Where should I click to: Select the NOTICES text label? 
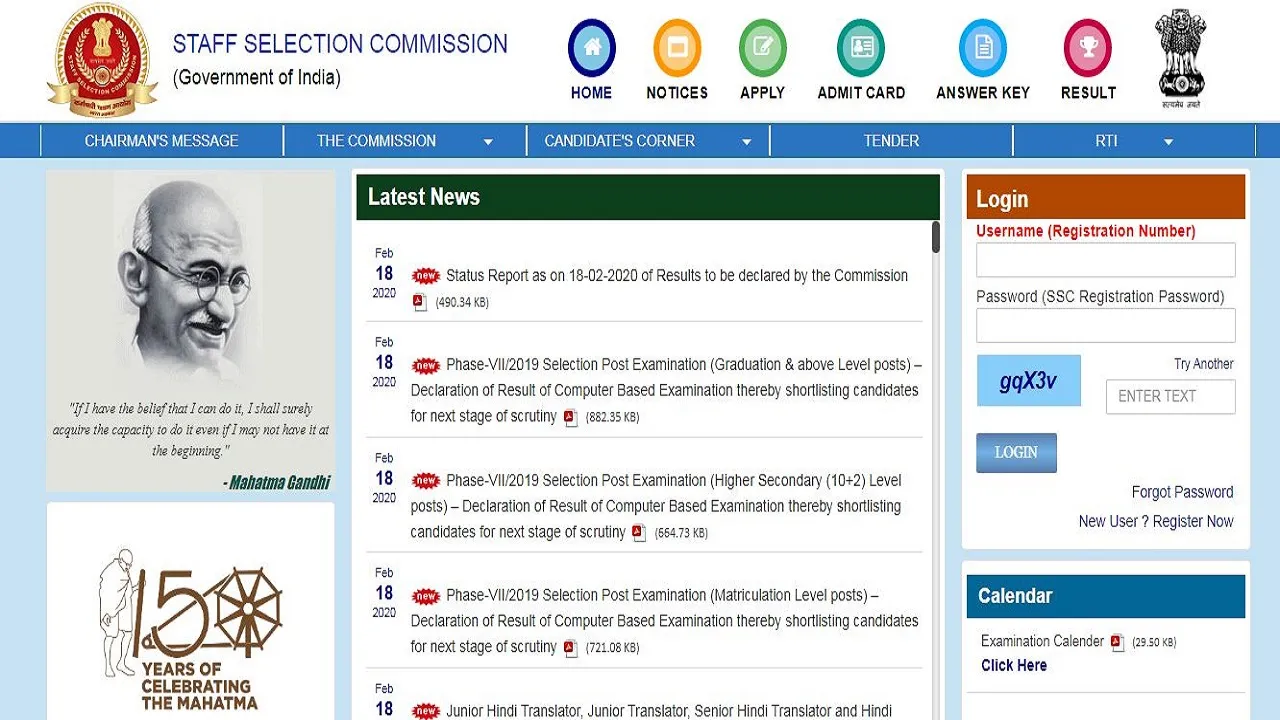point(677,93)
